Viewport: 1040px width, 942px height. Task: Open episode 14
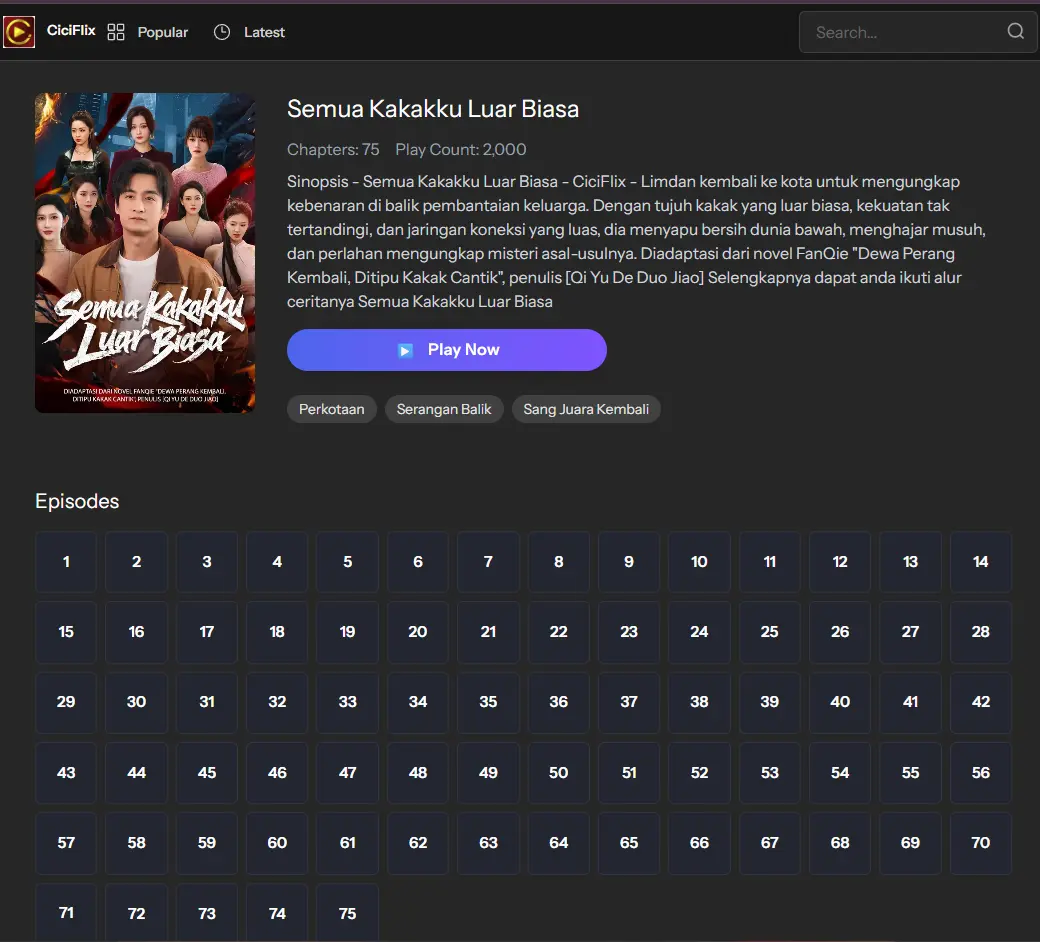(980, 562)
